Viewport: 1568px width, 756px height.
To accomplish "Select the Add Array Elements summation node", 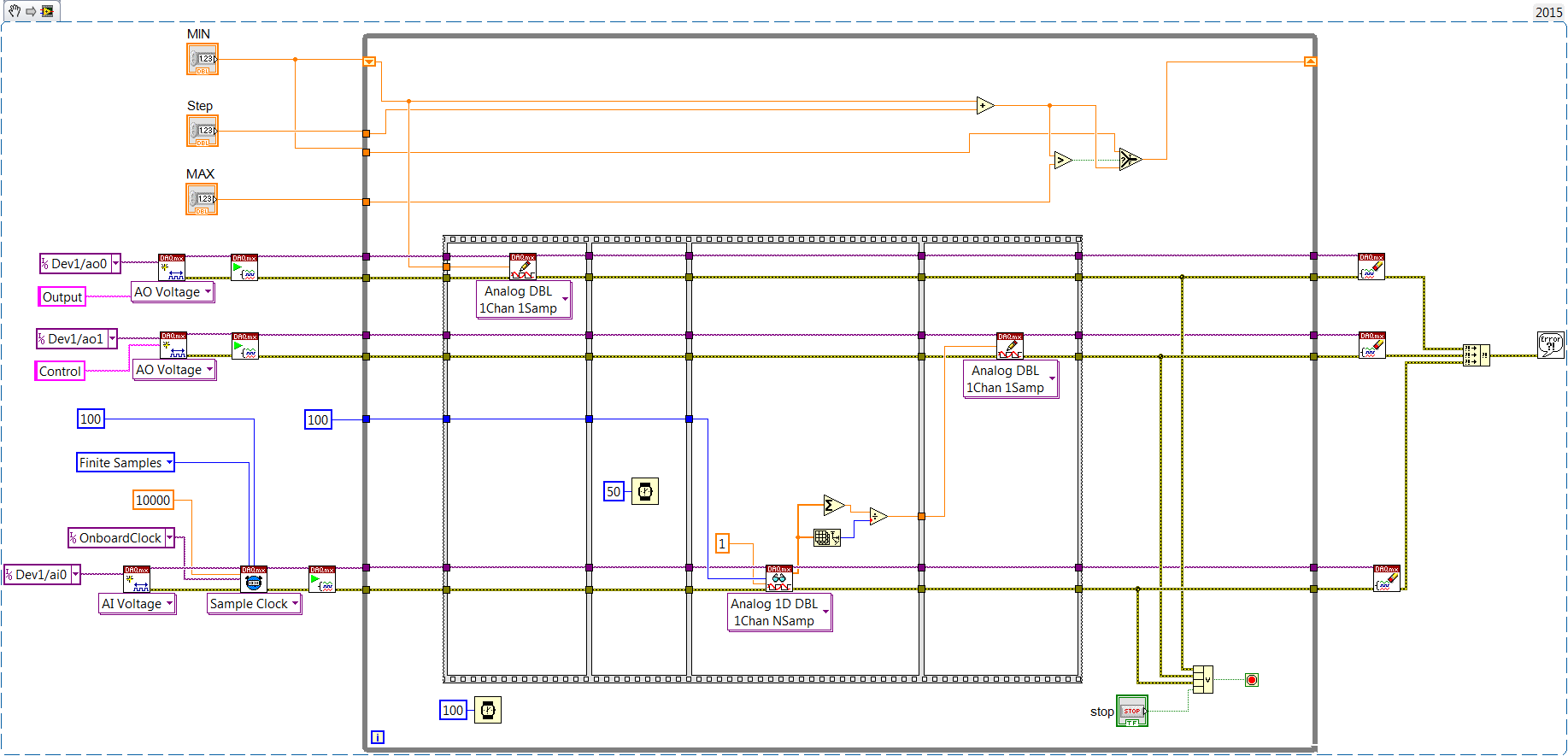I will pos(834,506).
